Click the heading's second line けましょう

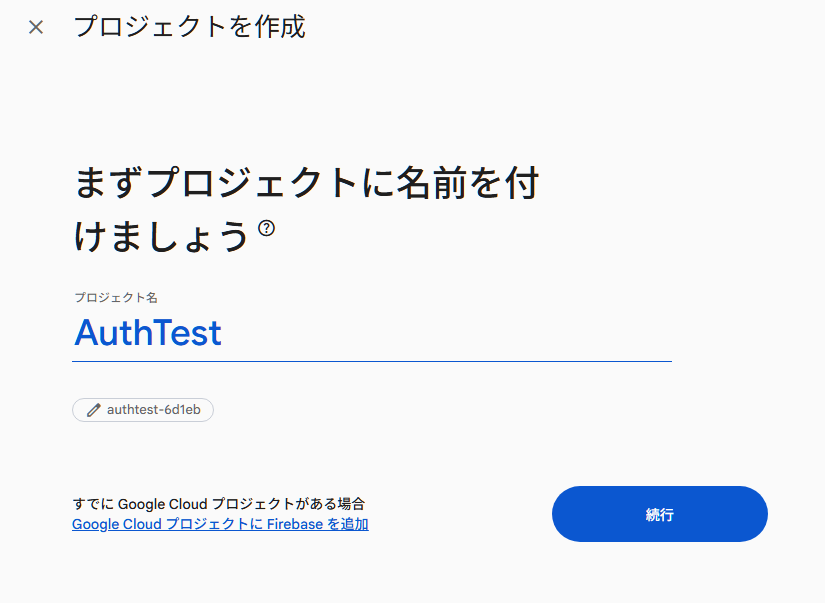pos(161,236)
